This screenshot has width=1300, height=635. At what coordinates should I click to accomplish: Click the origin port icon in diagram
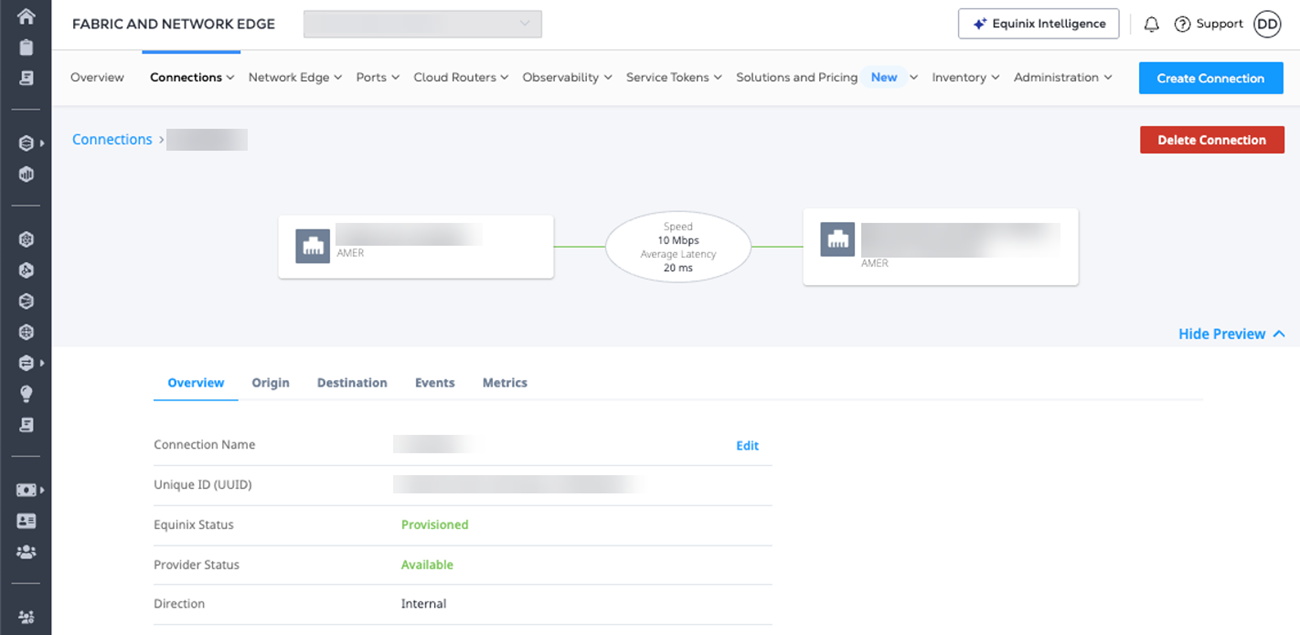click(313, 246)
